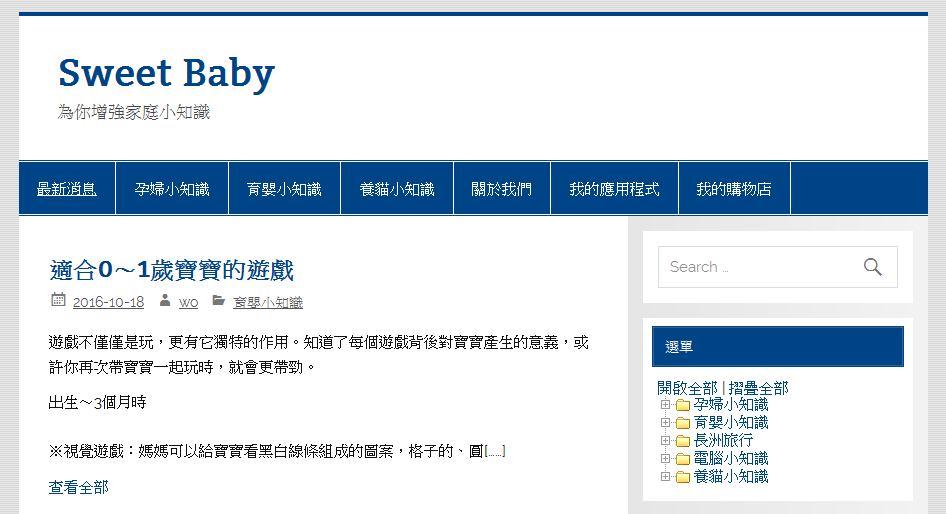Open 我的購物店 navigation menu item
946x514 pixels.
coord(734,189)
